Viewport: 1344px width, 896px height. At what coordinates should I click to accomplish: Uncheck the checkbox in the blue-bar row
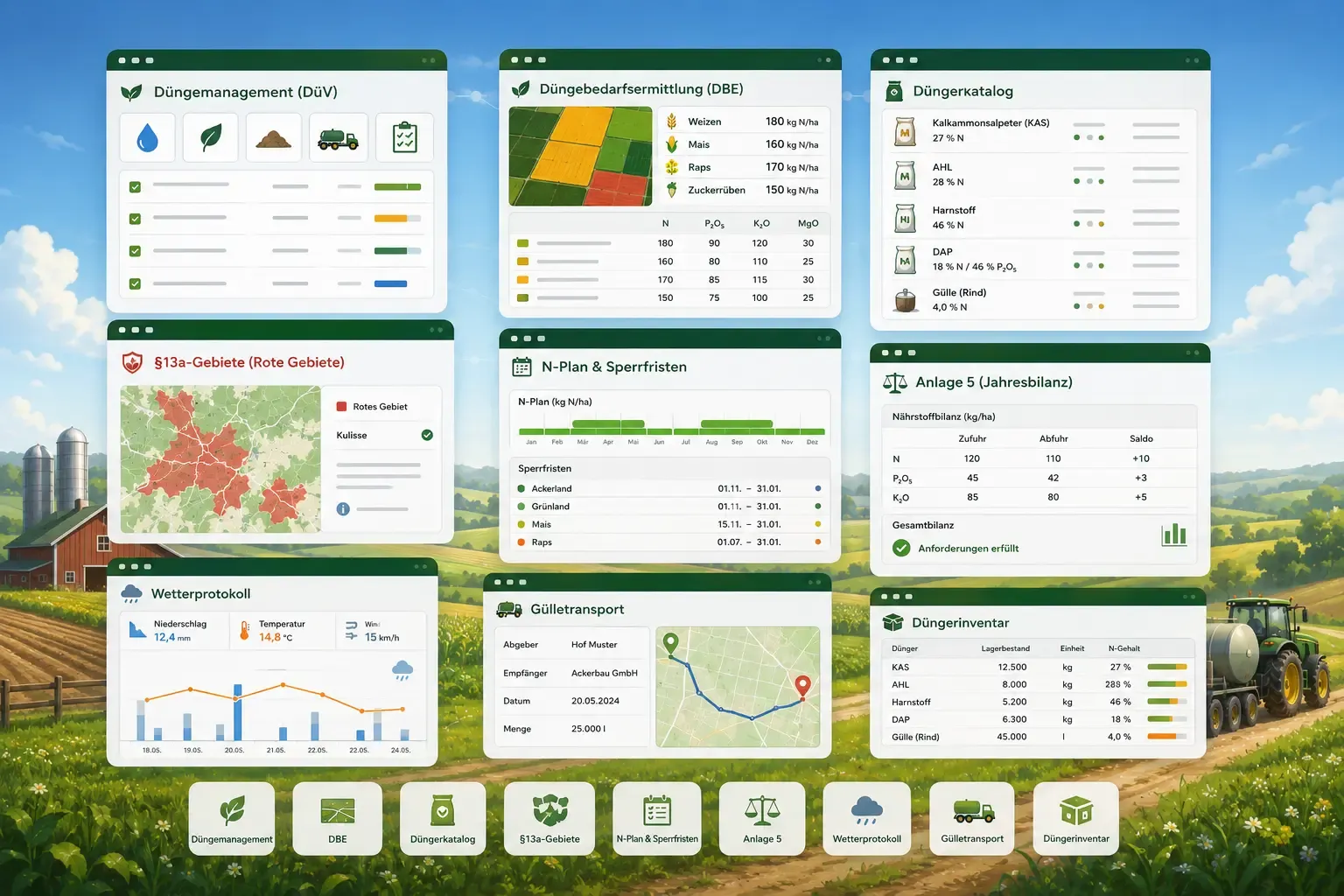tap(135, 283)
